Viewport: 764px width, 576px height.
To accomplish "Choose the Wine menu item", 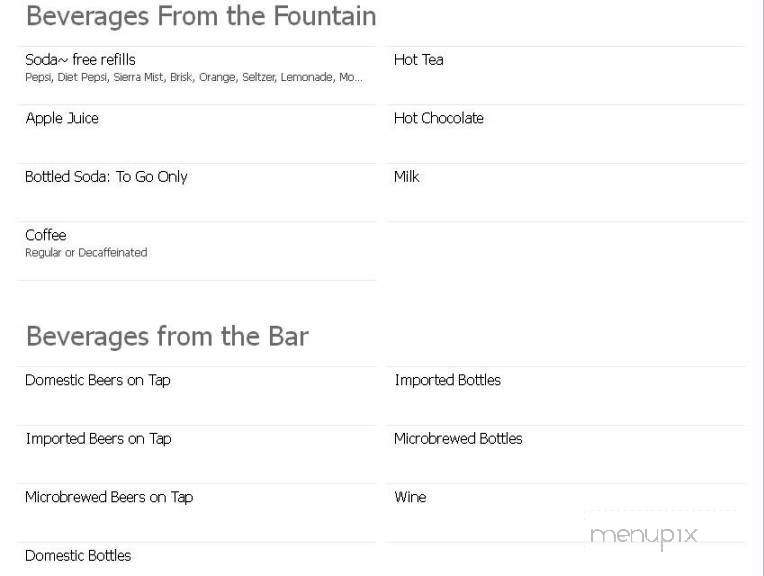I will [410, 497].
